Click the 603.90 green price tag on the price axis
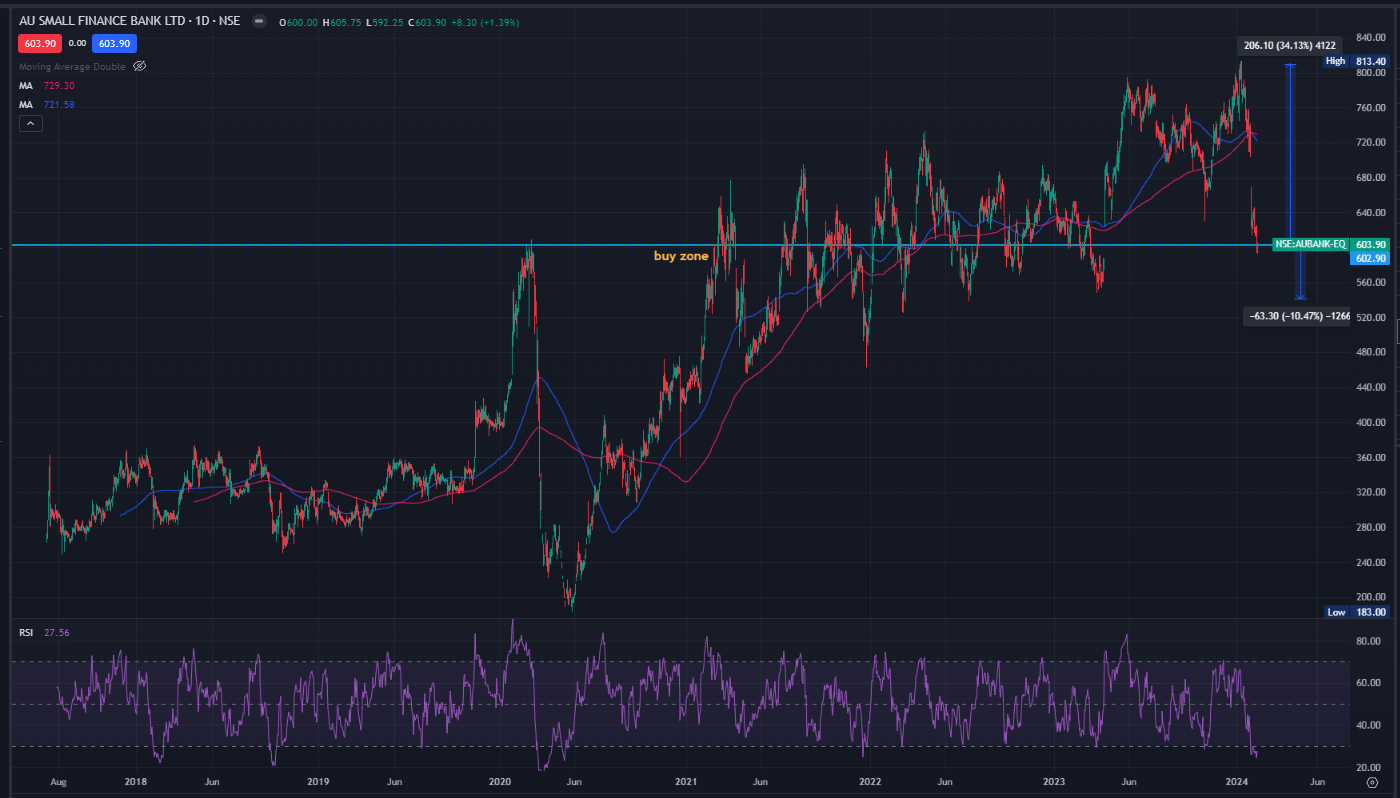 pyautogui.click(x=1370, y=244)
